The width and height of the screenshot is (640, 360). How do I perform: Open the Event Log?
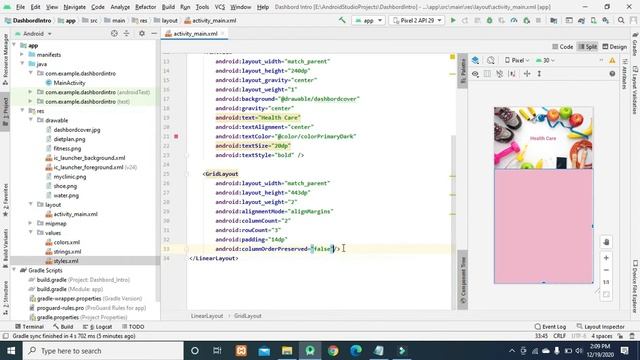[x=550, y=327]
